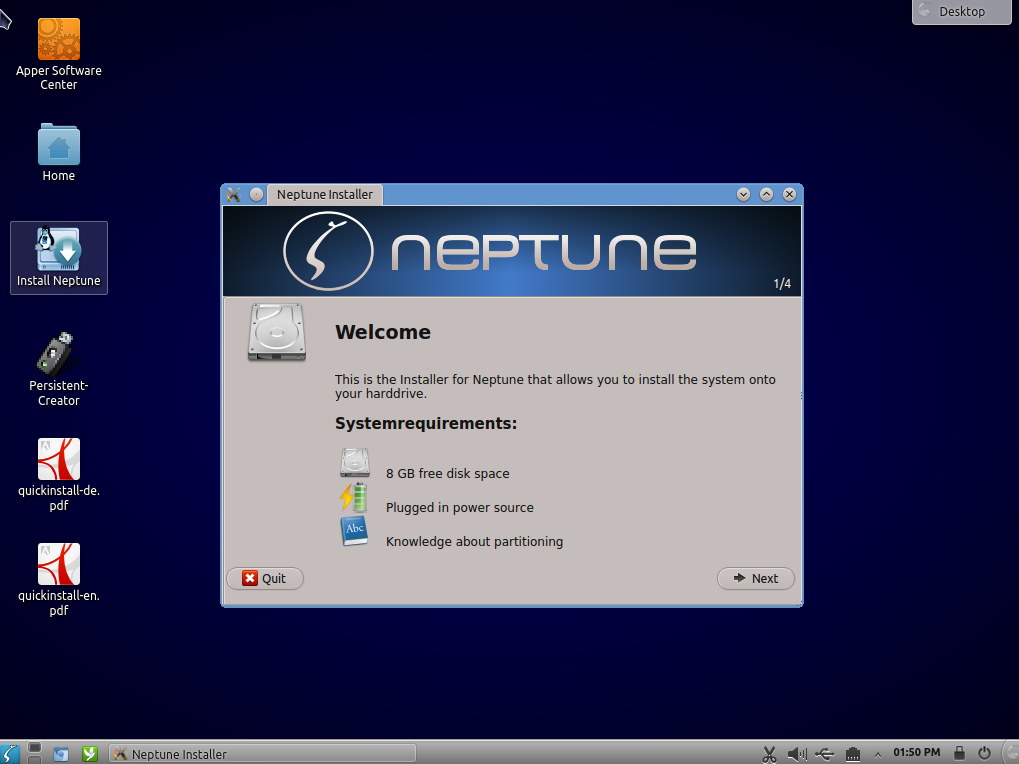
Task: Click the 'Knowledge about partitioning' text
Action: click(x=474, y=541)
